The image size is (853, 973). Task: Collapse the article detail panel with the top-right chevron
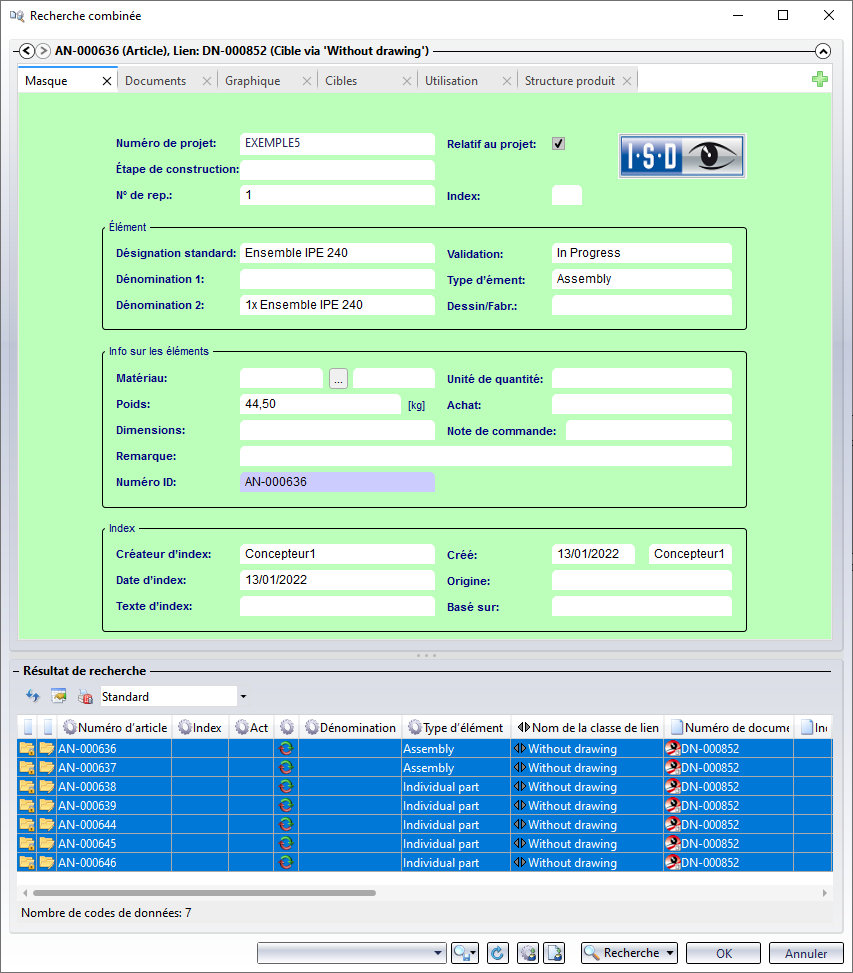(823, 51)
